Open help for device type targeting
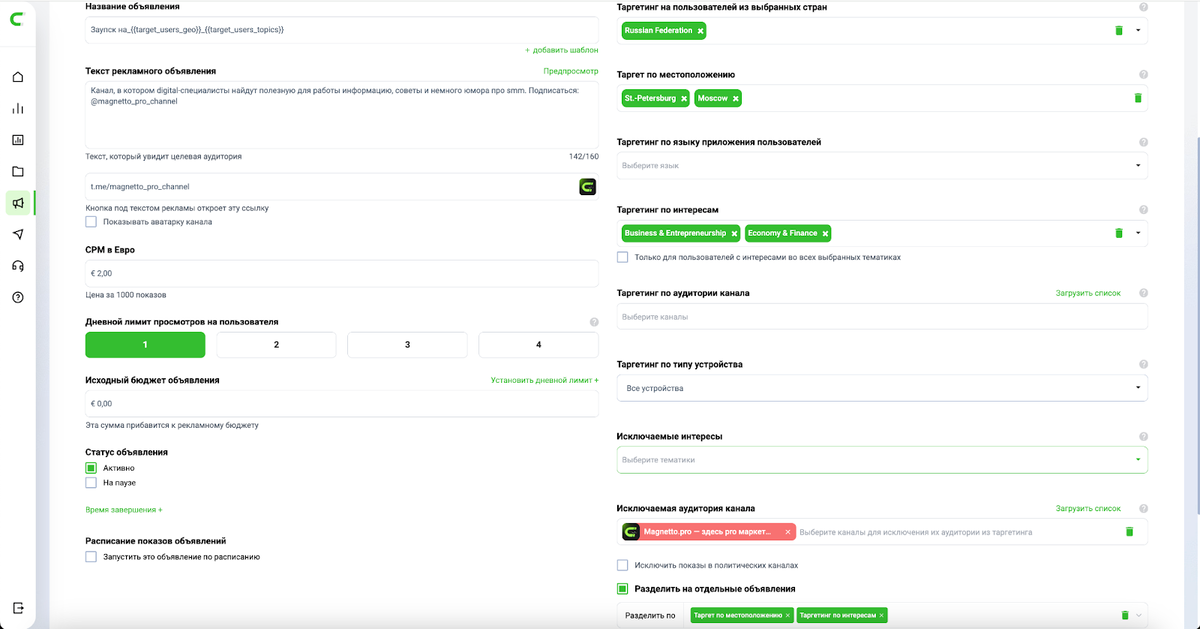 (x=1143, y=365)
